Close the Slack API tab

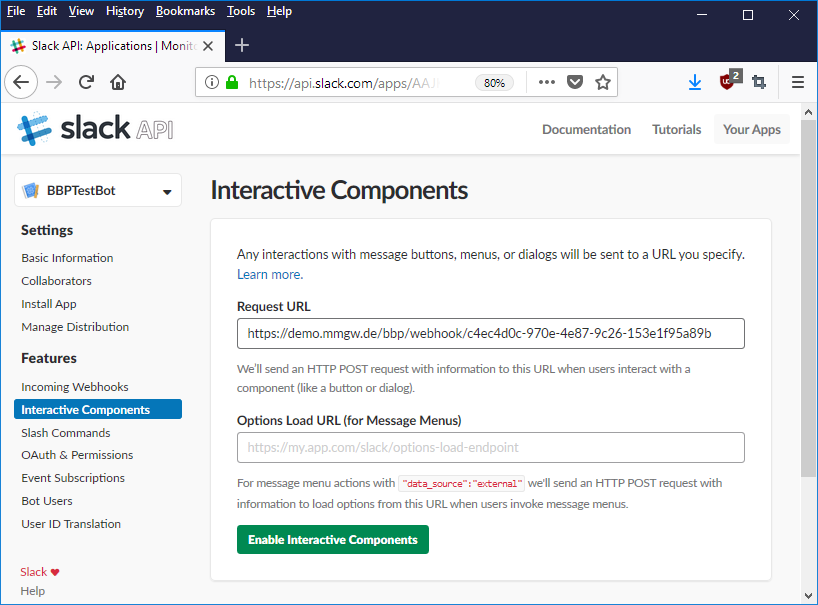[208, 46]
